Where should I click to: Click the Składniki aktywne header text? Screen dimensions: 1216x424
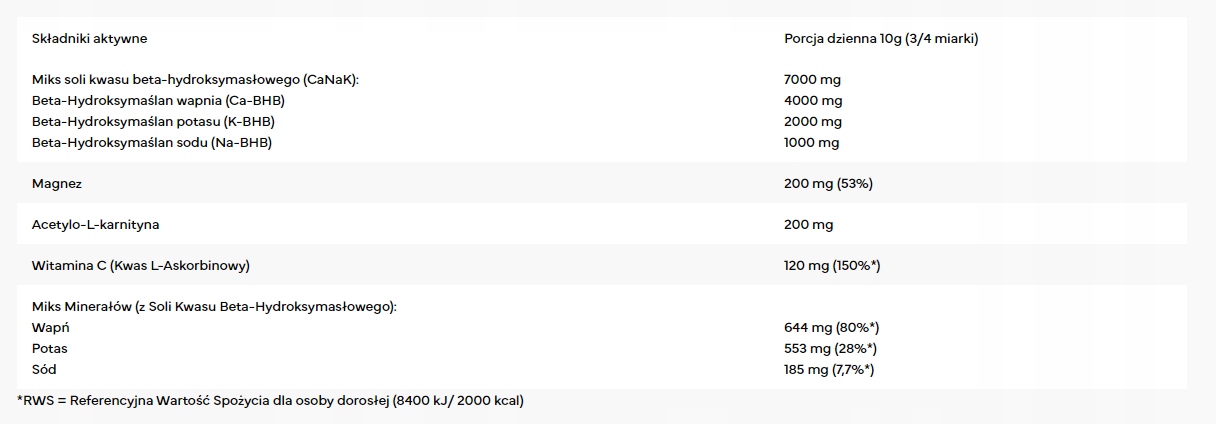pos(90,39)
